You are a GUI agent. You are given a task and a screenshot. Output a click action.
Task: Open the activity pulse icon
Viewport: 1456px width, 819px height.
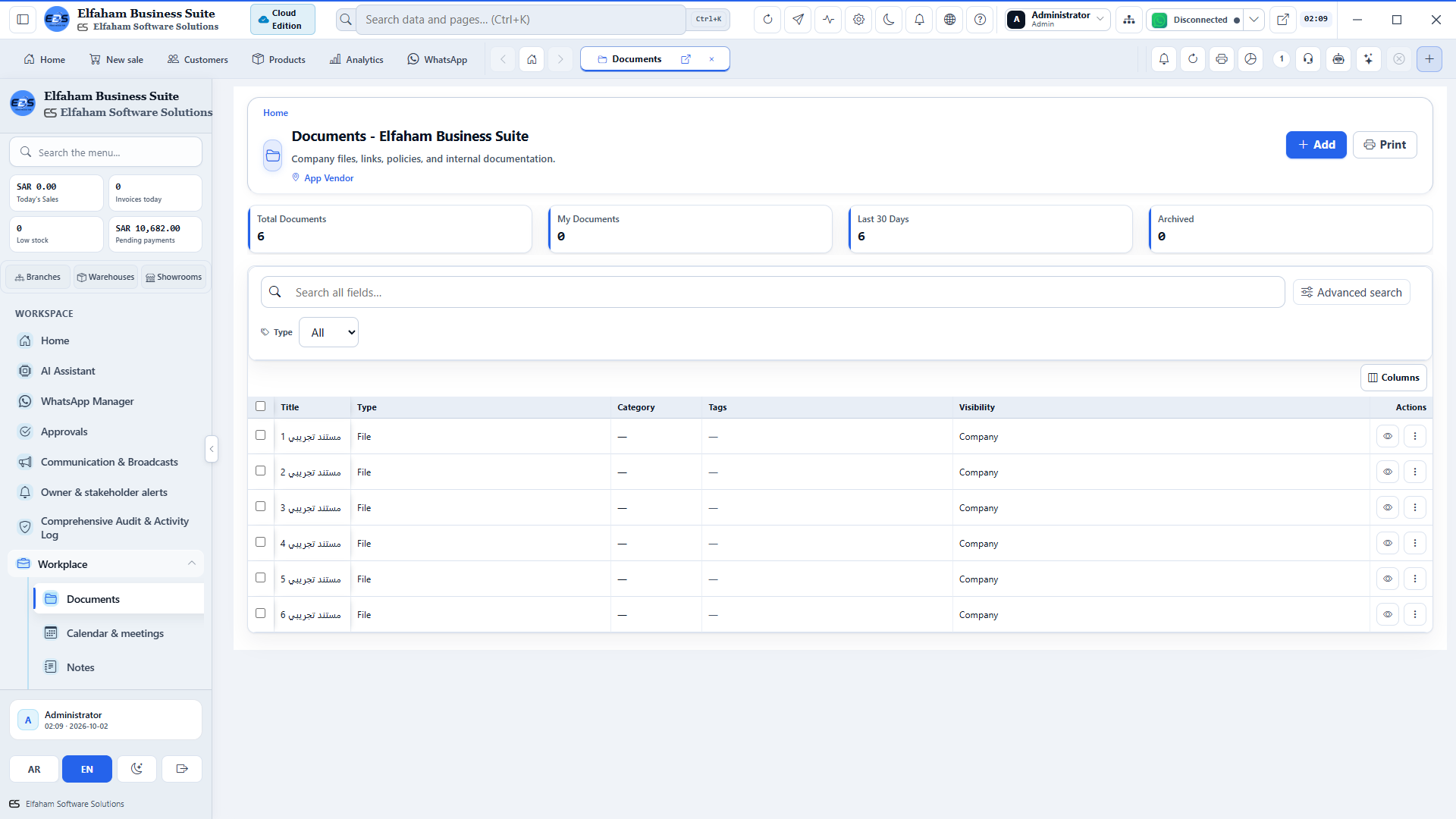pos(828,20)
